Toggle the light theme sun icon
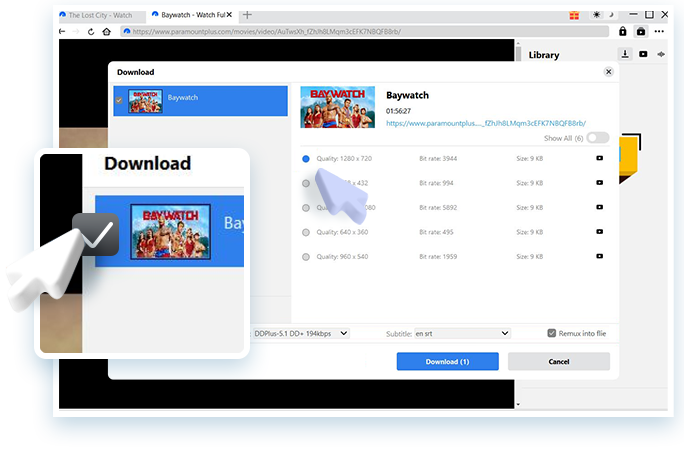This screenshot has width=684, height=449. [596, 15]
